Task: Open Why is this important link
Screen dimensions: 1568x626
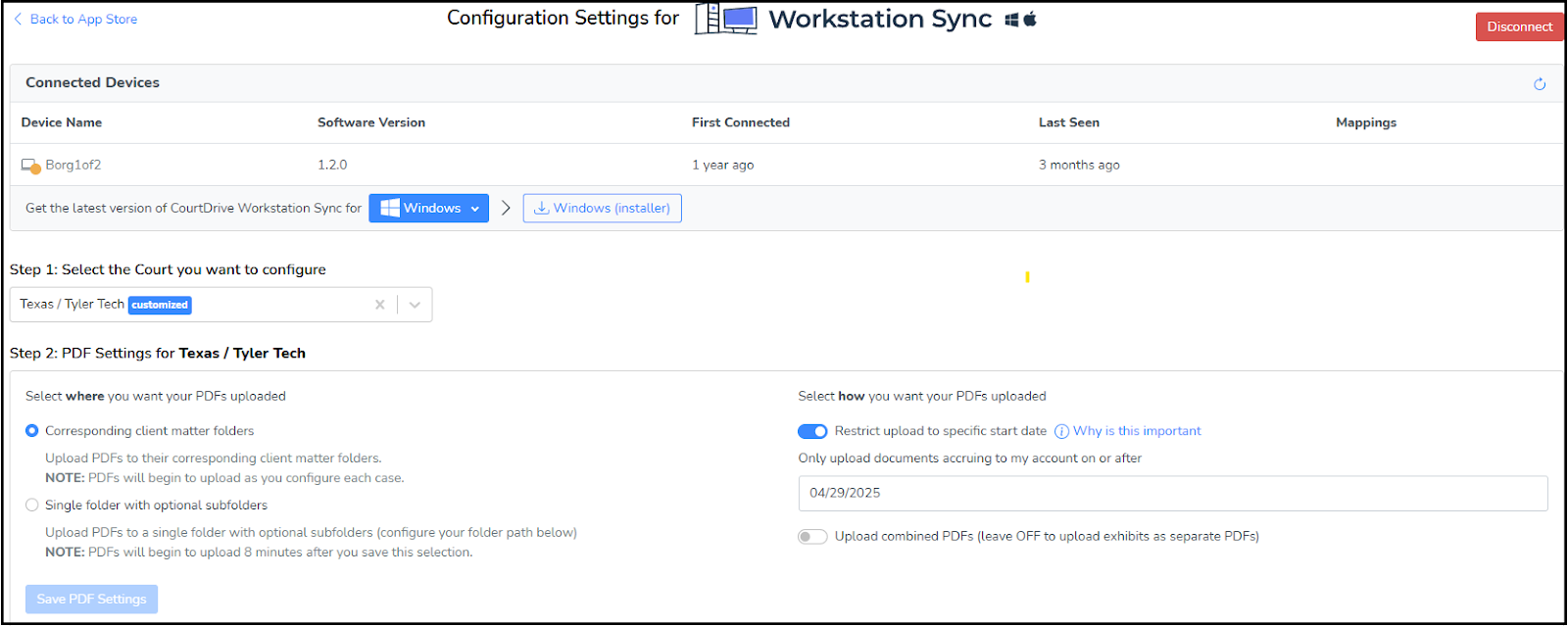Action: [x=1137, y=431]
